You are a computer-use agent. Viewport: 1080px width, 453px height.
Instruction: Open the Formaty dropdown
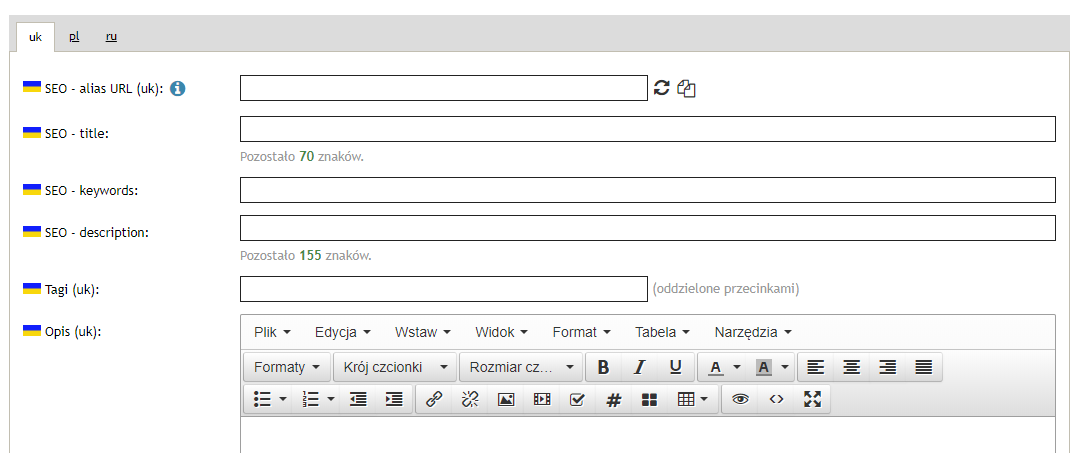287,367
